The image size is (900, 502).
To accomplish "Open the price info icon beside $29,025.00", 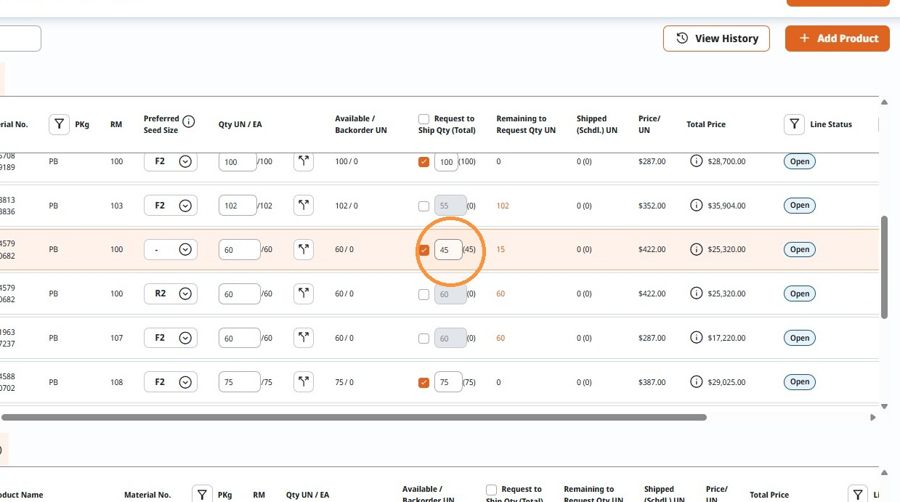I will (696, 382).
